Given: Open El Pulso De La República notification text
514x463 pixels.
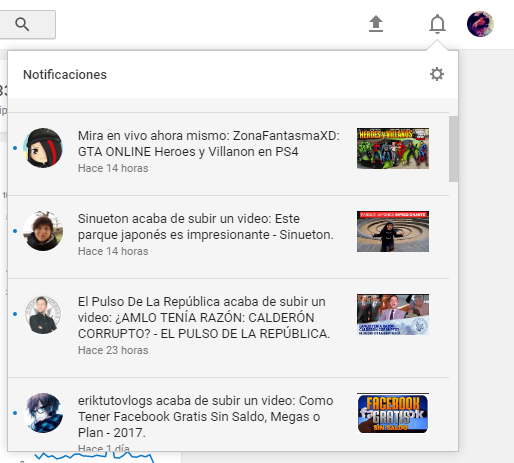Looking at the screenshot, I should (x=204, y=318).
